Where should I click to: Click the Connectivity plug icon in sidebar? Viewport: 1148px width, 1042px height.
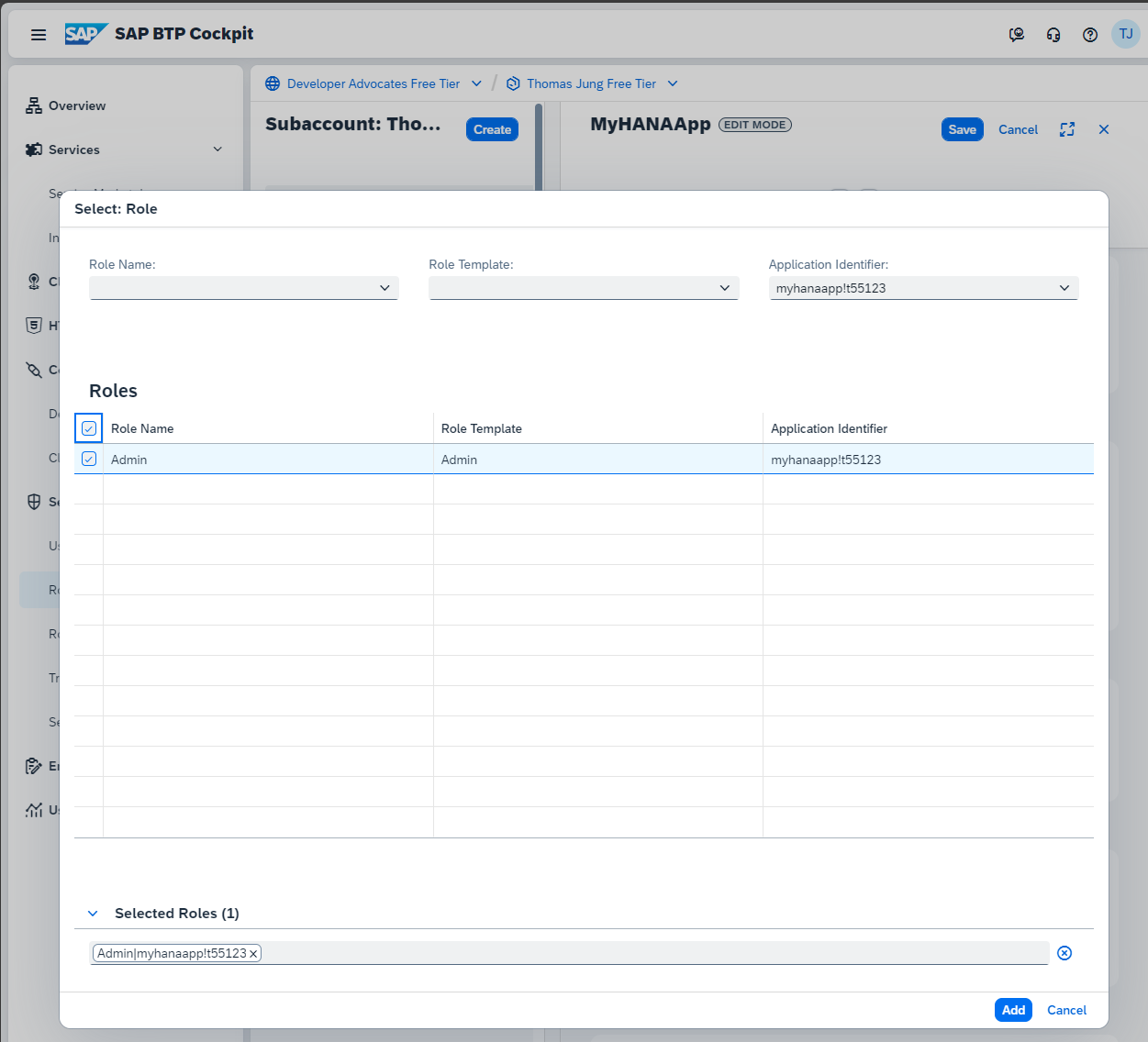click(x=34, y=370)
